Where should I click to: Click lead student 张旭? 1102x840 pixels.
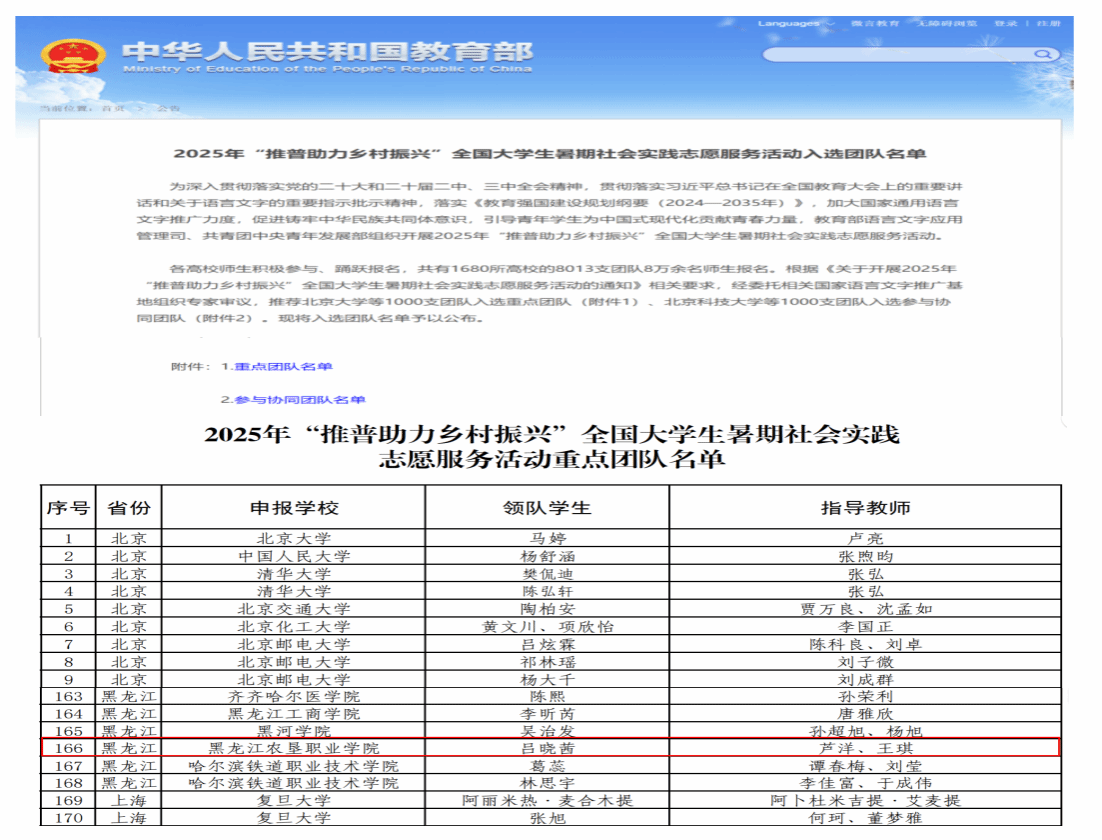point(547,818)
